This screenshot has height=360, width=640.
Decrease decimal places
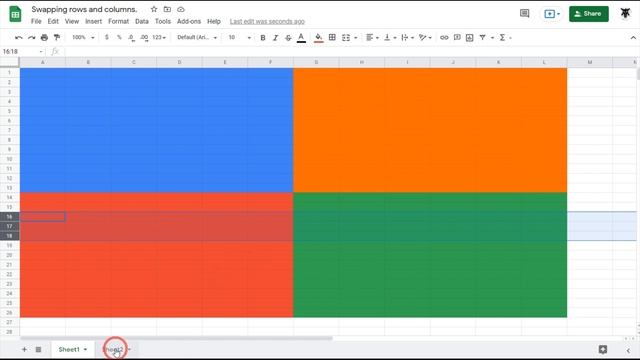tap(131, 38)
